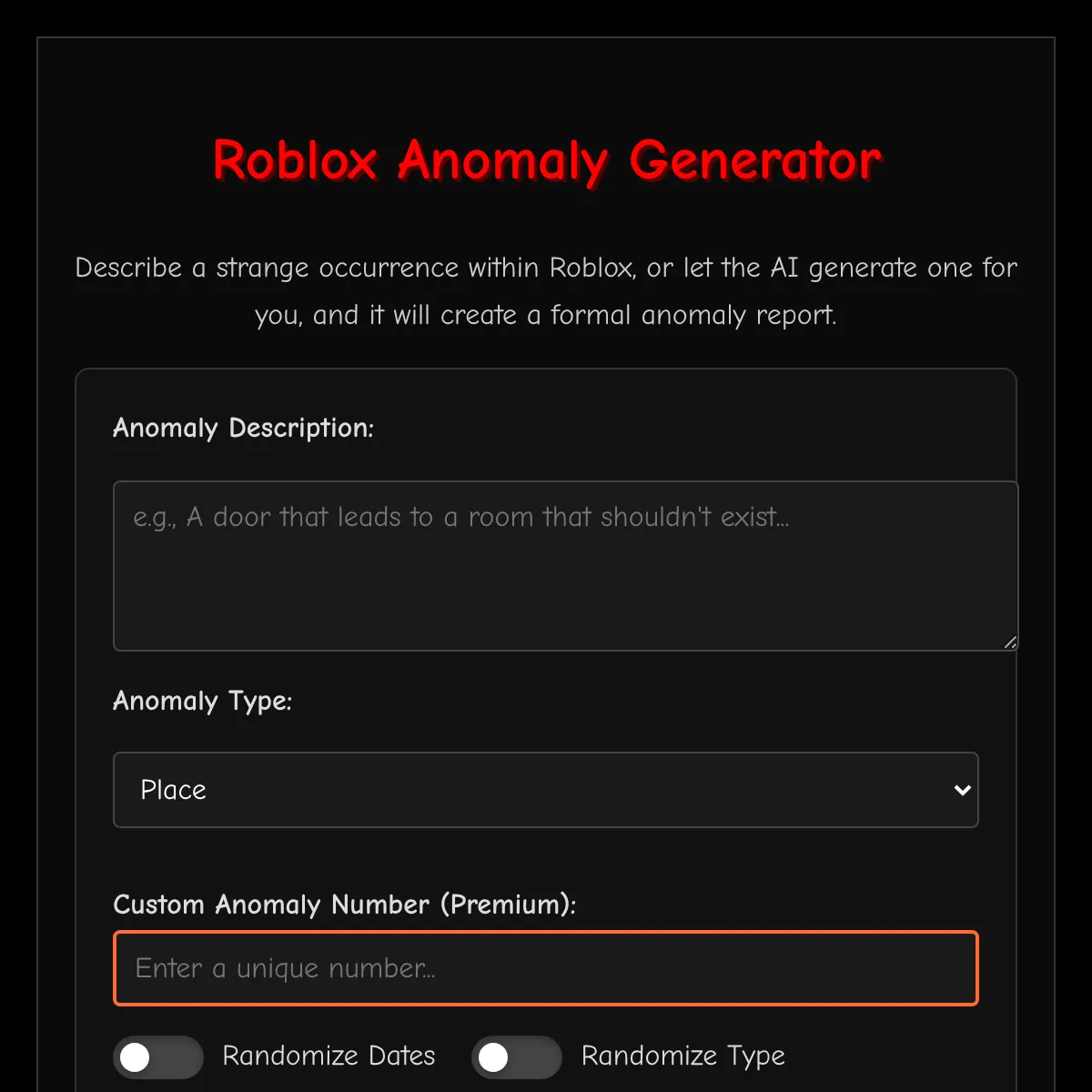1092x1092 pixels.
Task: Click the text area resize grip icon
Action: click(1009, 642)
